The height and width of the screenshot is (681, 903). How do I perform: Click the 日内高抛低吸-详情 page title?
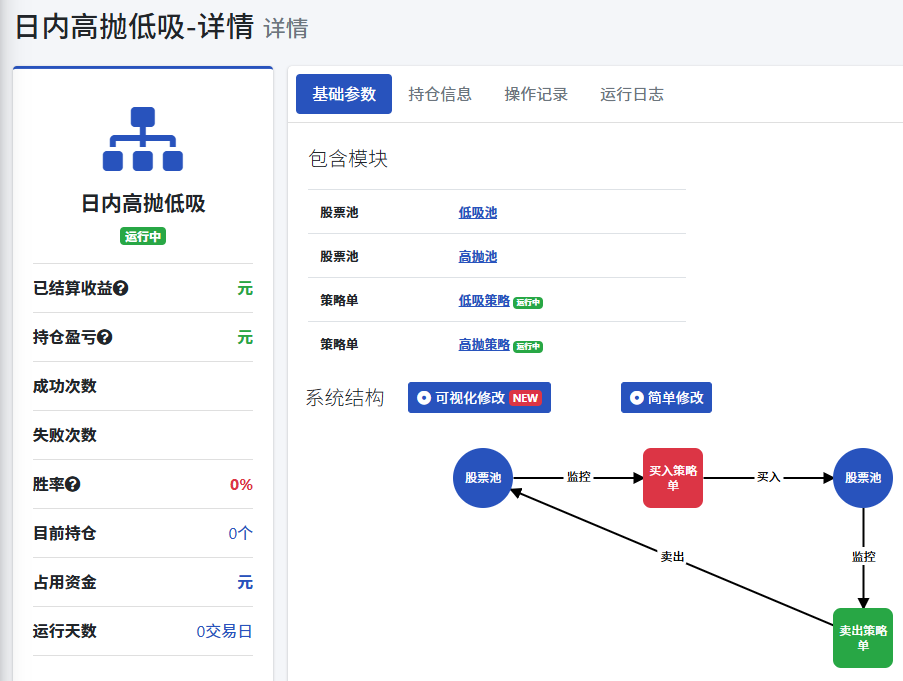pyautogui.click(x=134, y=27)
